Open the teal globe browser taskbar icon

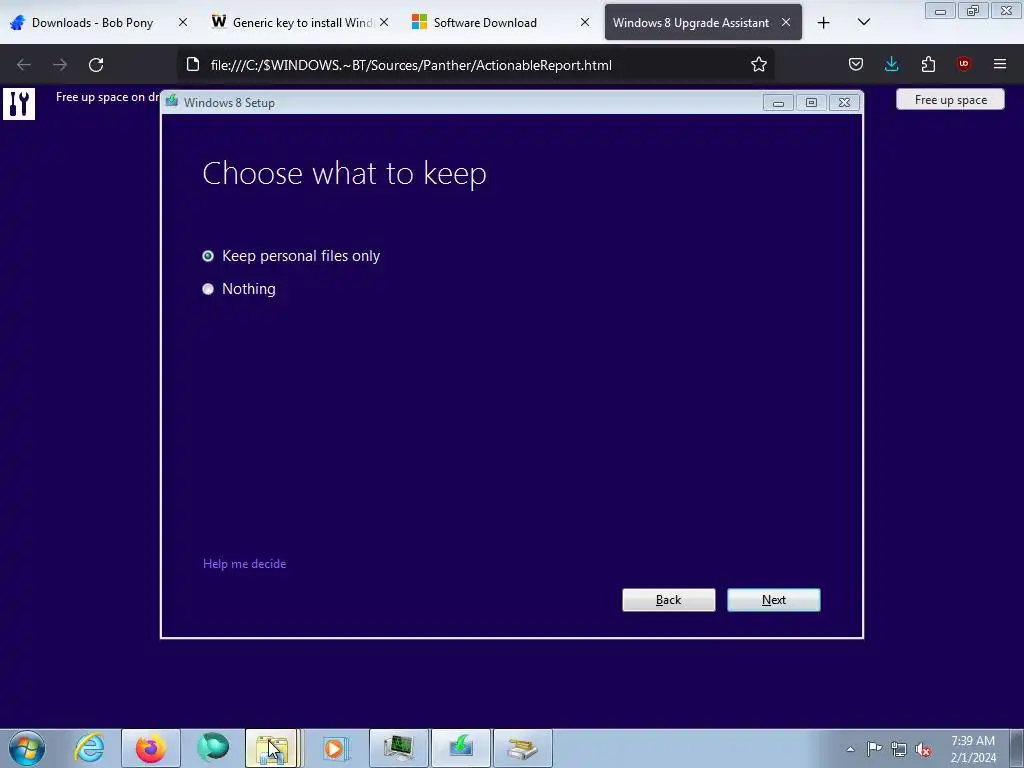pos(212,748)
